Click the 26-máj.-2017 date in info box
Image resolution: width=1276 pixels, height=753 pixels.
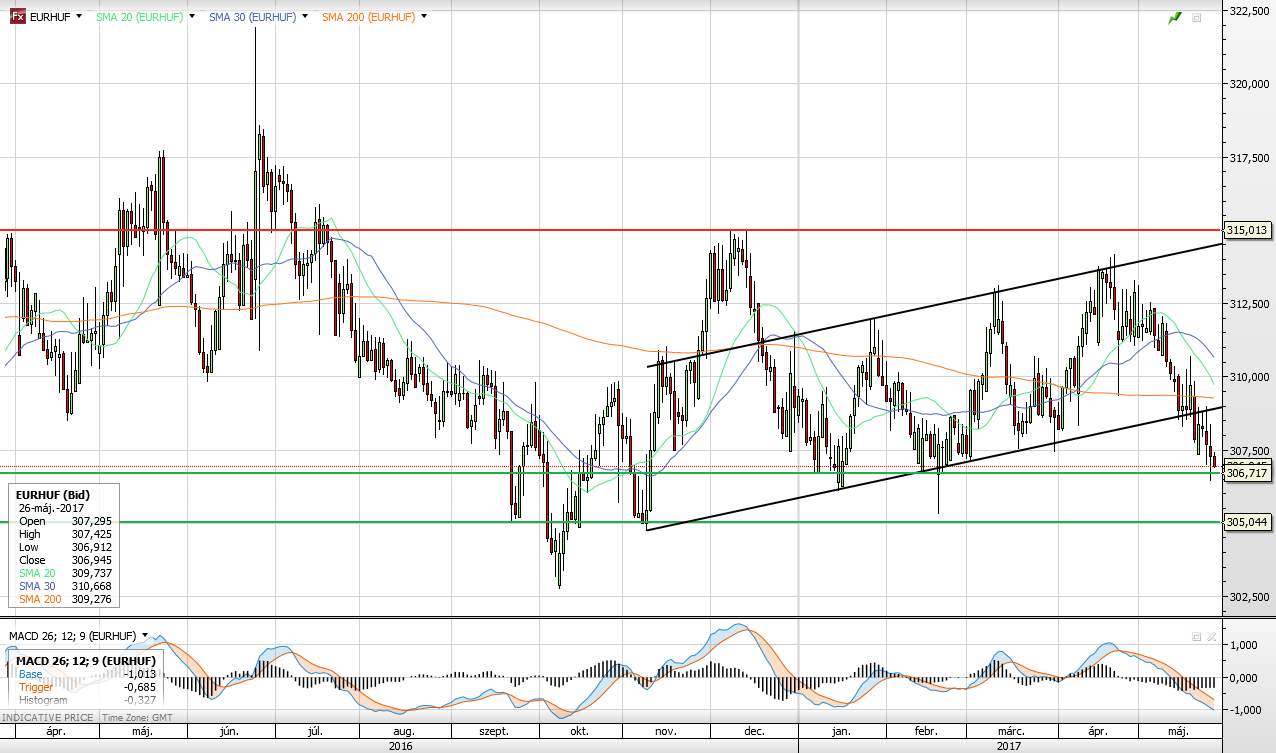click(x=52, y=508)
